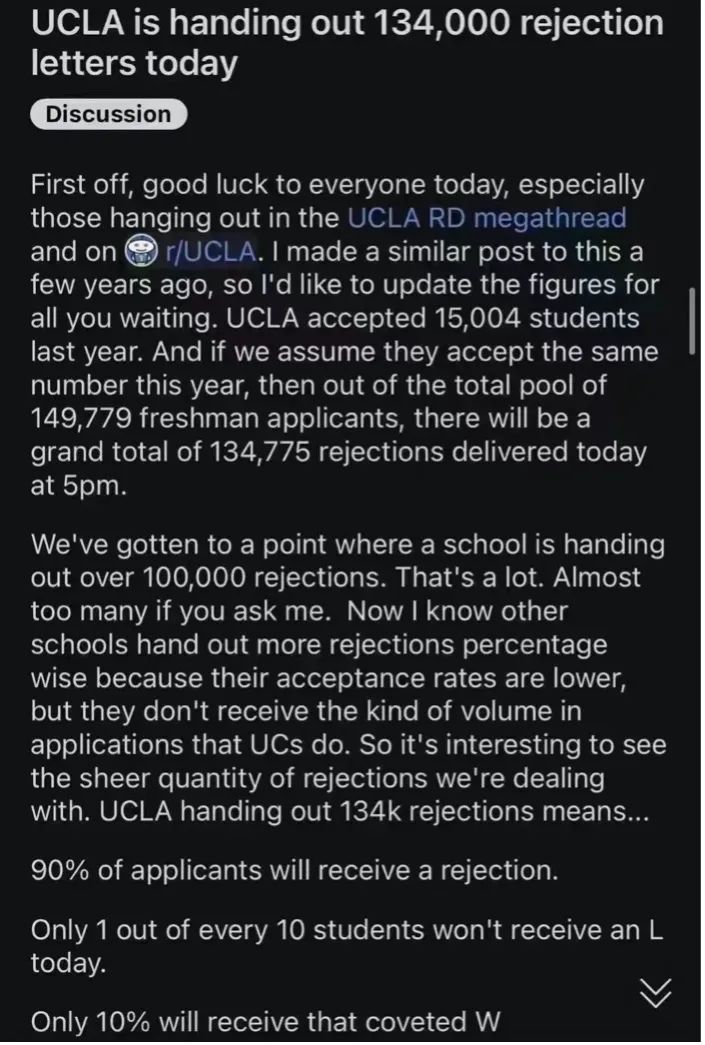Click the 'Only 1 out of every 10 students' line

(x=347, y=946)
